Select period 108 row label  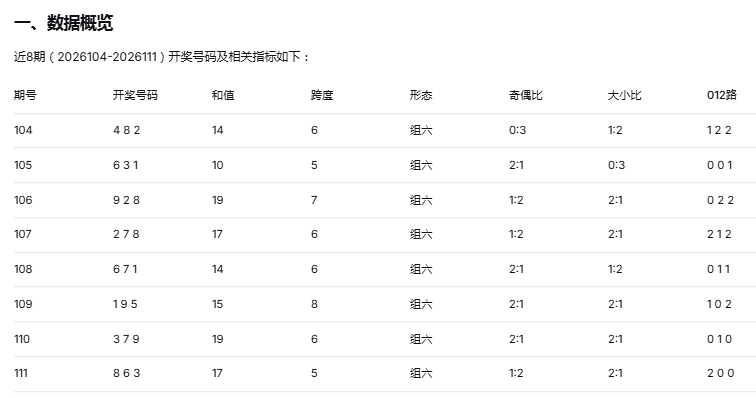[23, 269]
